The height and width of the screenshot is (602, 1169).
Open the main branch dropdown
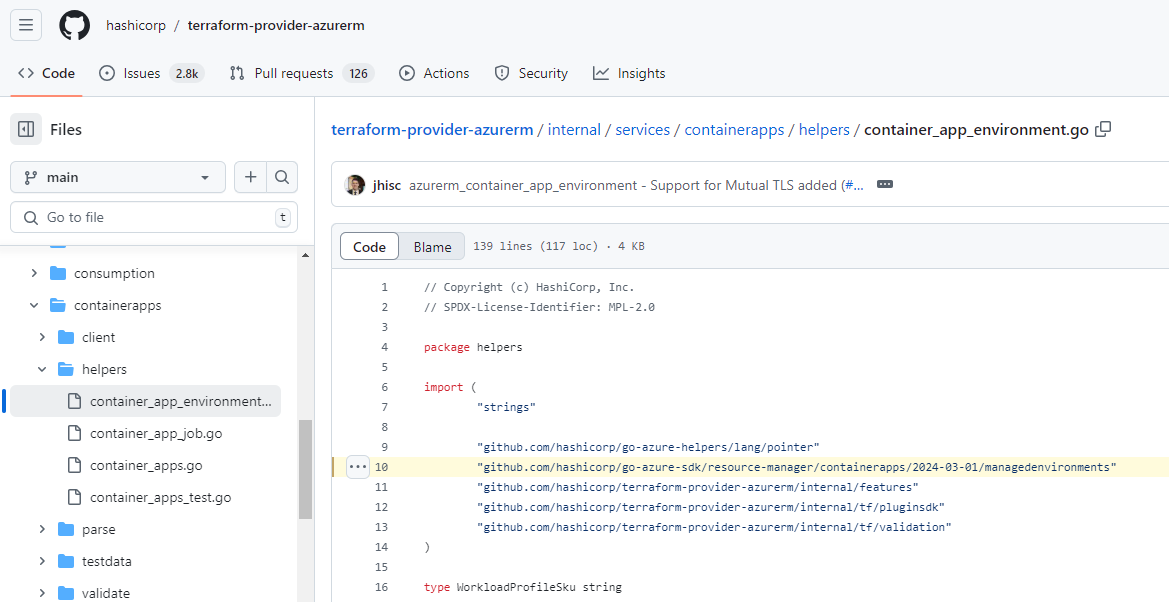tap(118, 177)
